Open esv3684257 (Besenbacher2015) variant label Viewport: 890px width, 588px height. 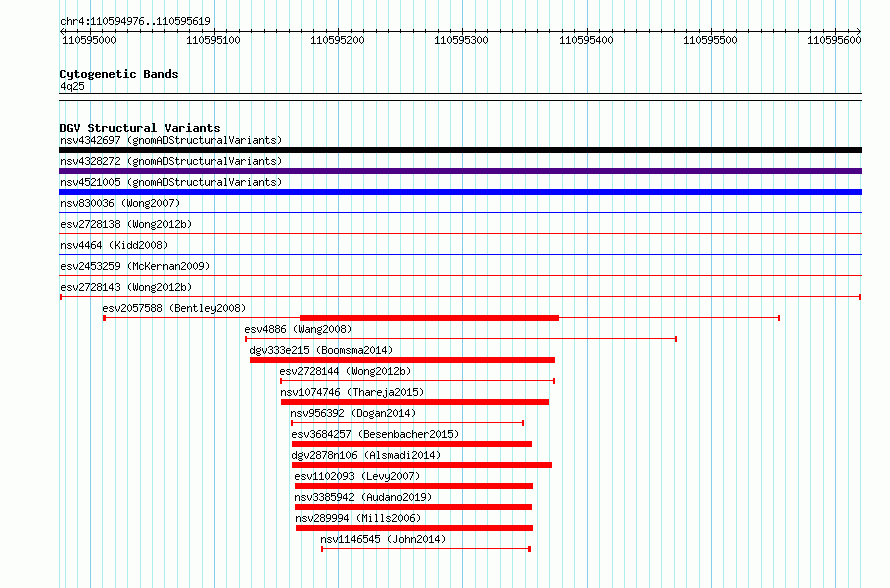point(375,434)
